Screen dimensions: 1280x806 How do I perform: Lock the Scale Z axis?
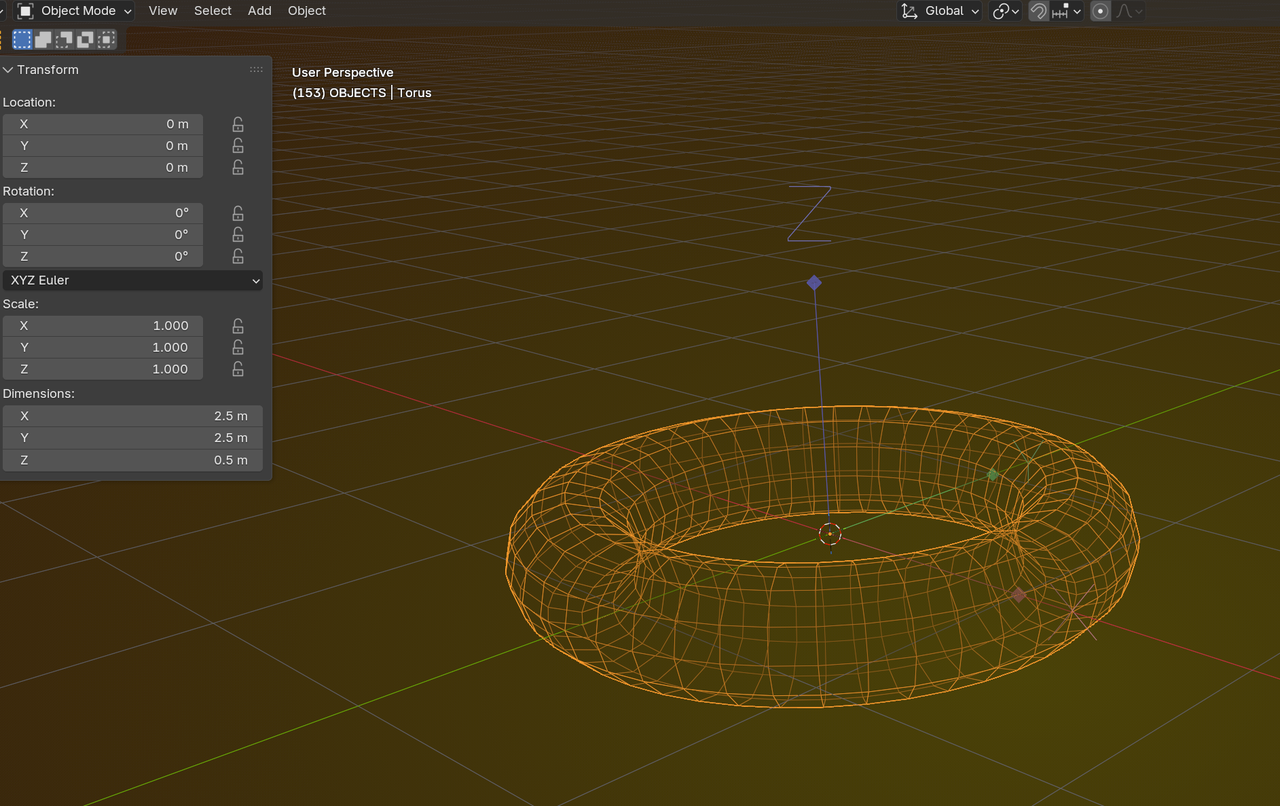click(238, 370)
